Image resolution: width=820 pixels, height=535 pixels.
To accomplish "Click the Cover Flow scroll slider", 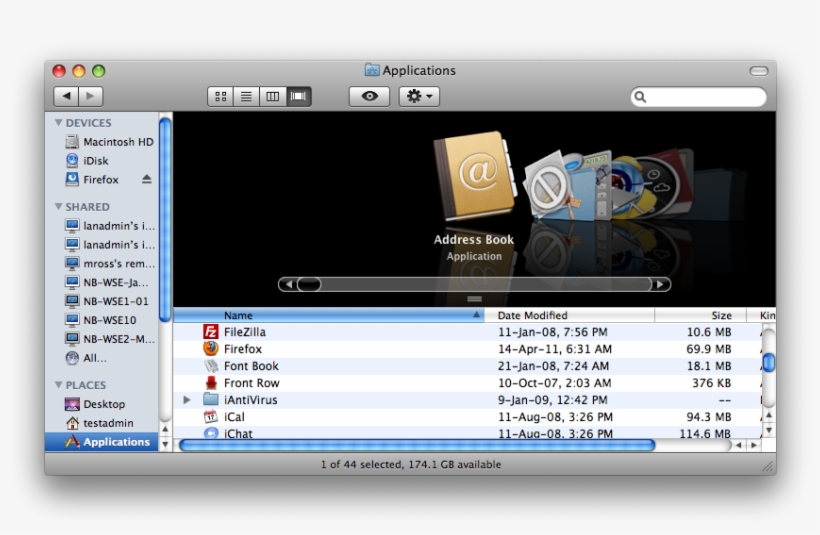I will (309, 284).
